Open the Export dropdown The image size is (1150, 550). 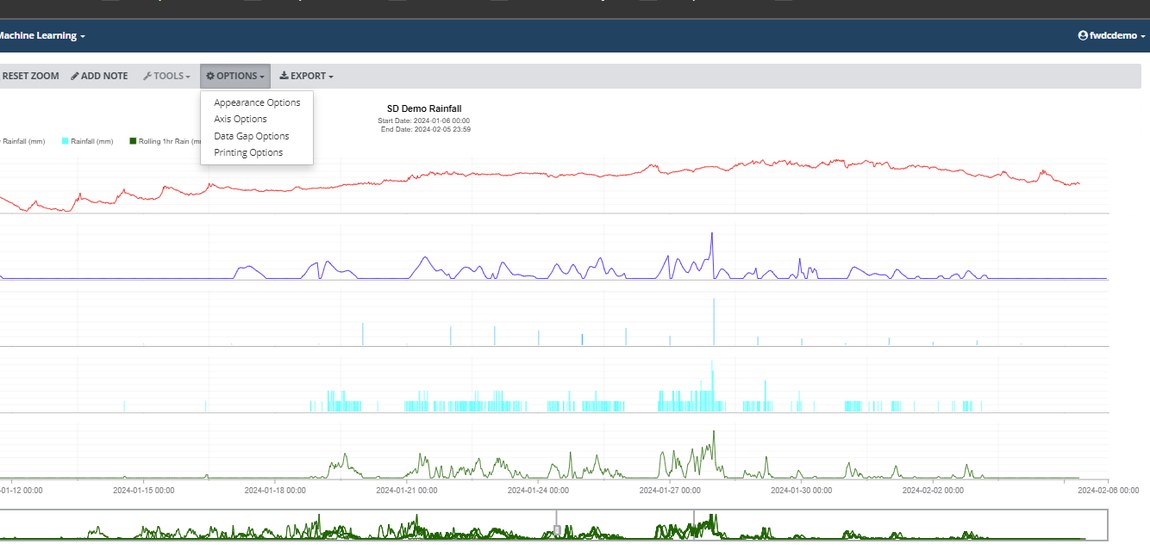point(307,76)
